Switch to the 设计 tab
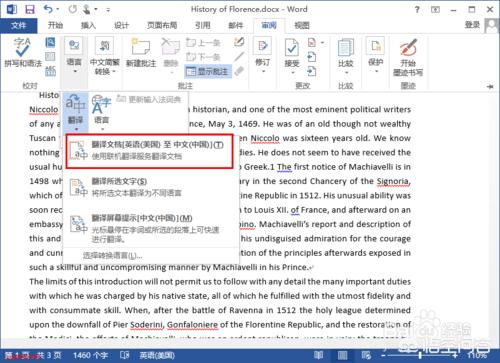 click(121, 25)
